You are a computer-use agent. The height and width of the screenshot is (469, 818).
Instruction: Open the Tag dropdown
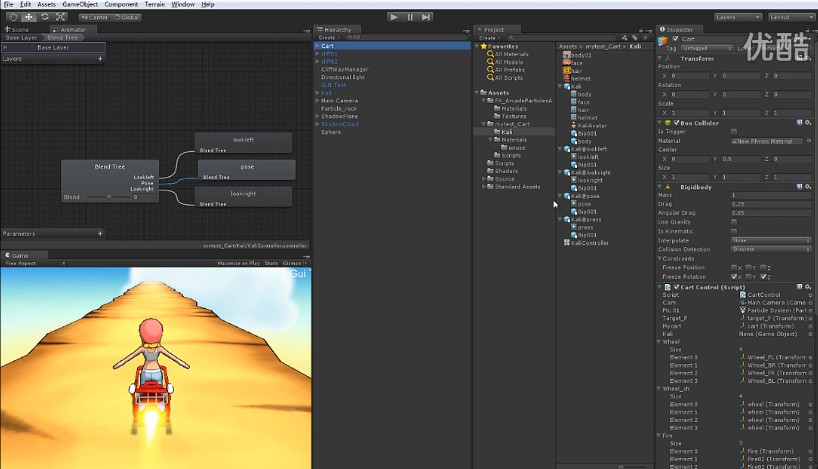coord(707,48)
